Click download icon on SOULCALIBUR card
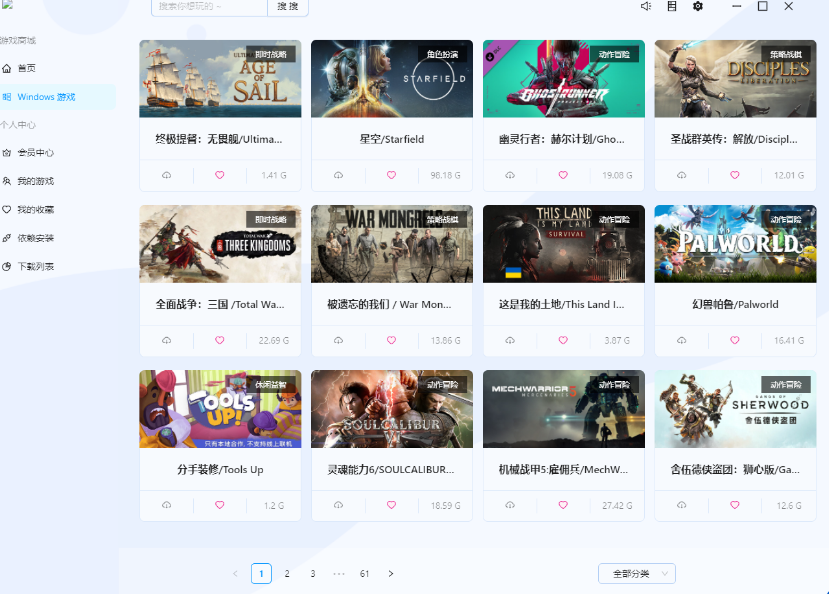This screenshot has height=594, width=829. pos(338,505)
